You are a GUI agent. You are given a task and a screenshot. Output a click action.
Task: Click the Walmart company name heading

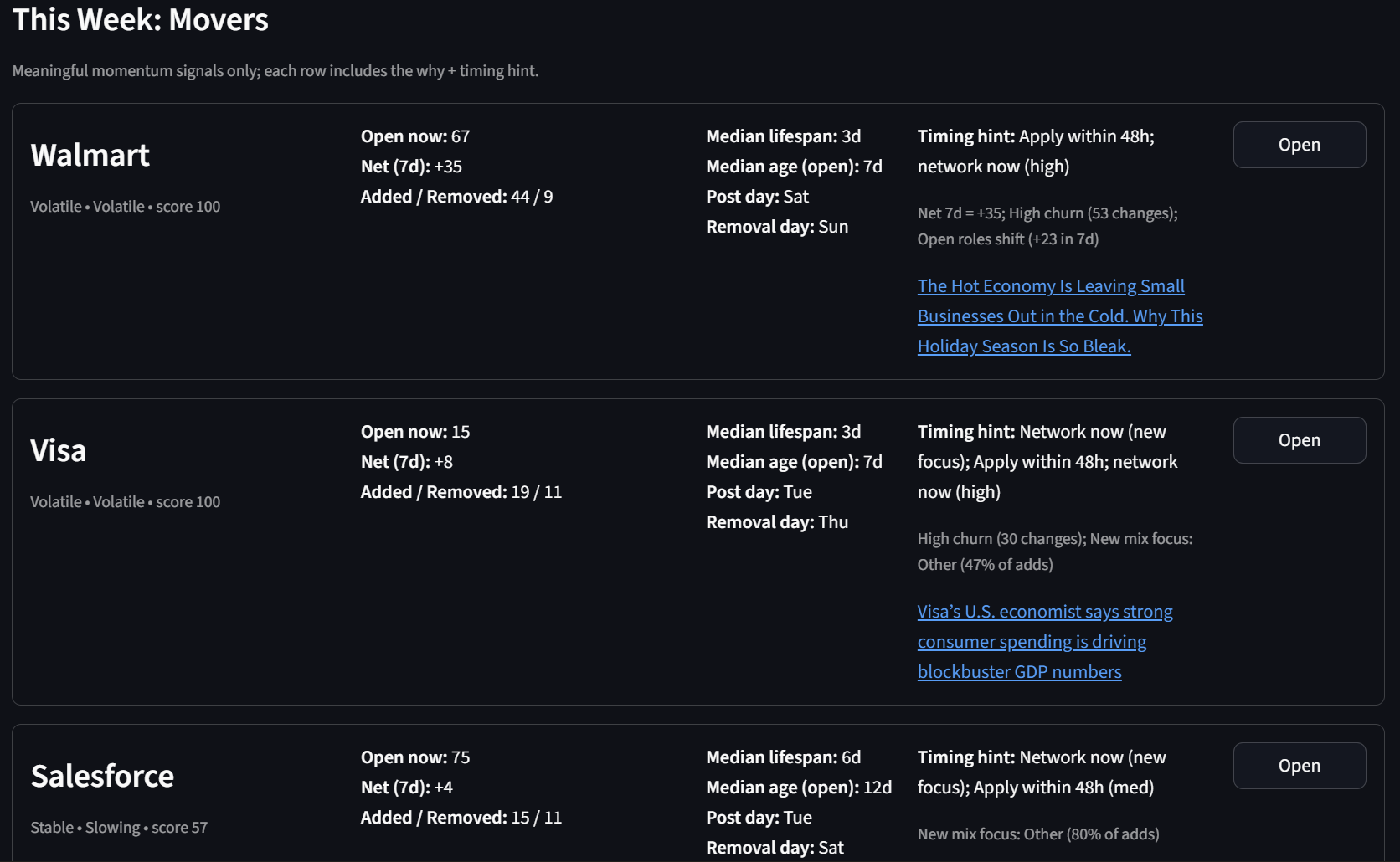[90, 156]
